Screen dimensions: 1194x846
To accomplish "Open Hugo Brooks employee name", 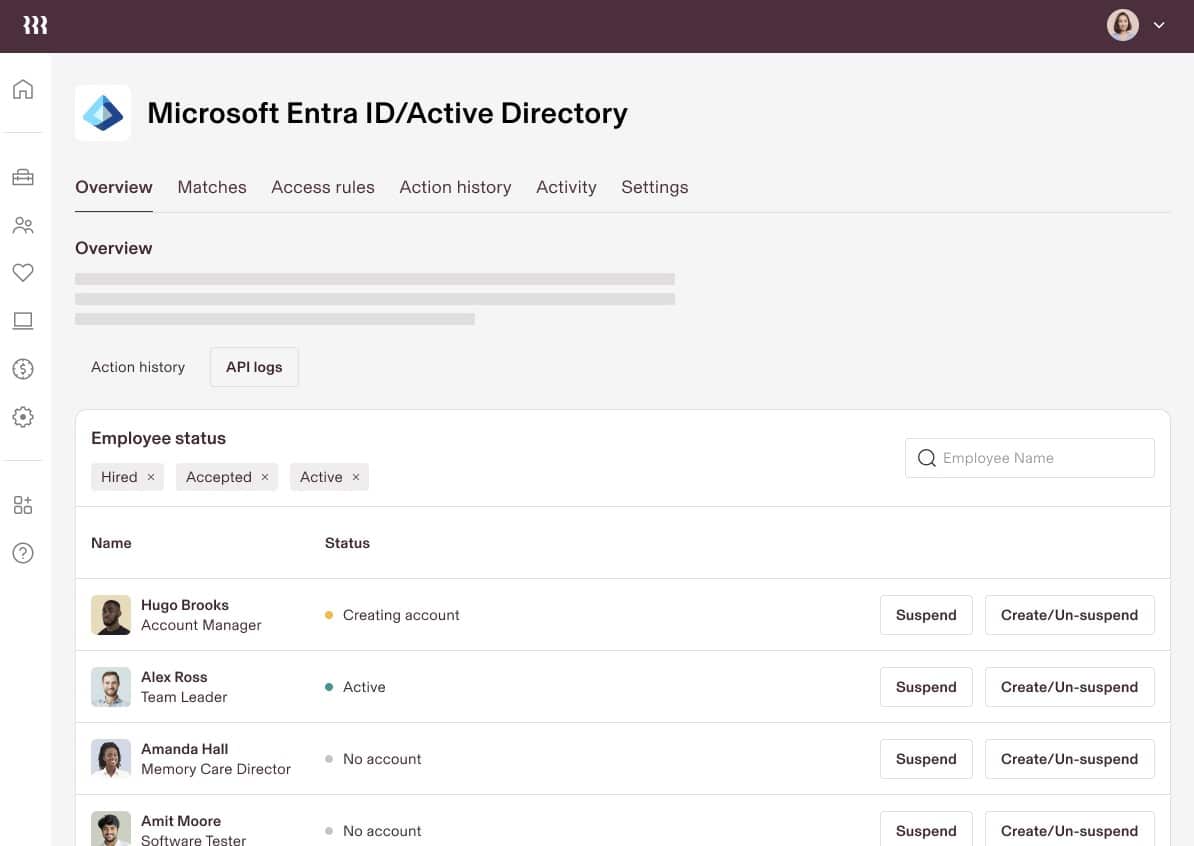I will click(x=184, y=605).
